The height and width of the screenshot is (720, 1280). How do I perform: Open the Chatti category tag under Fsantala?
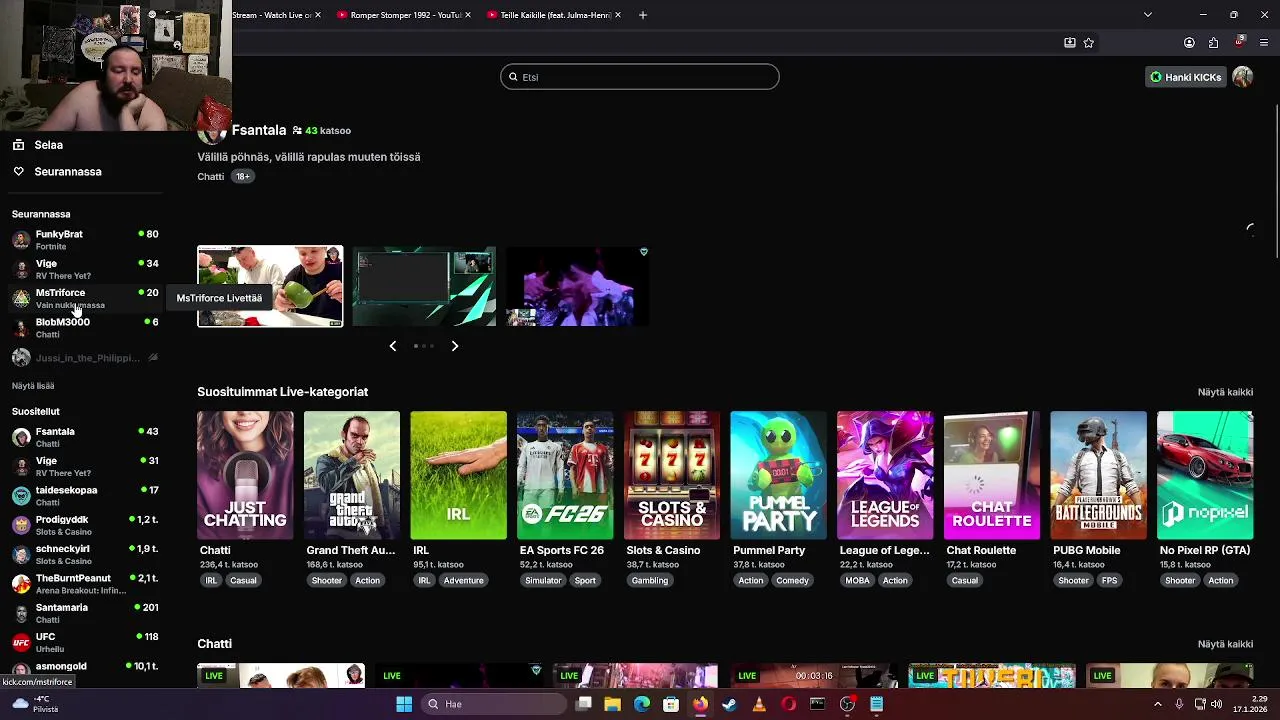[x=211, y=176]
